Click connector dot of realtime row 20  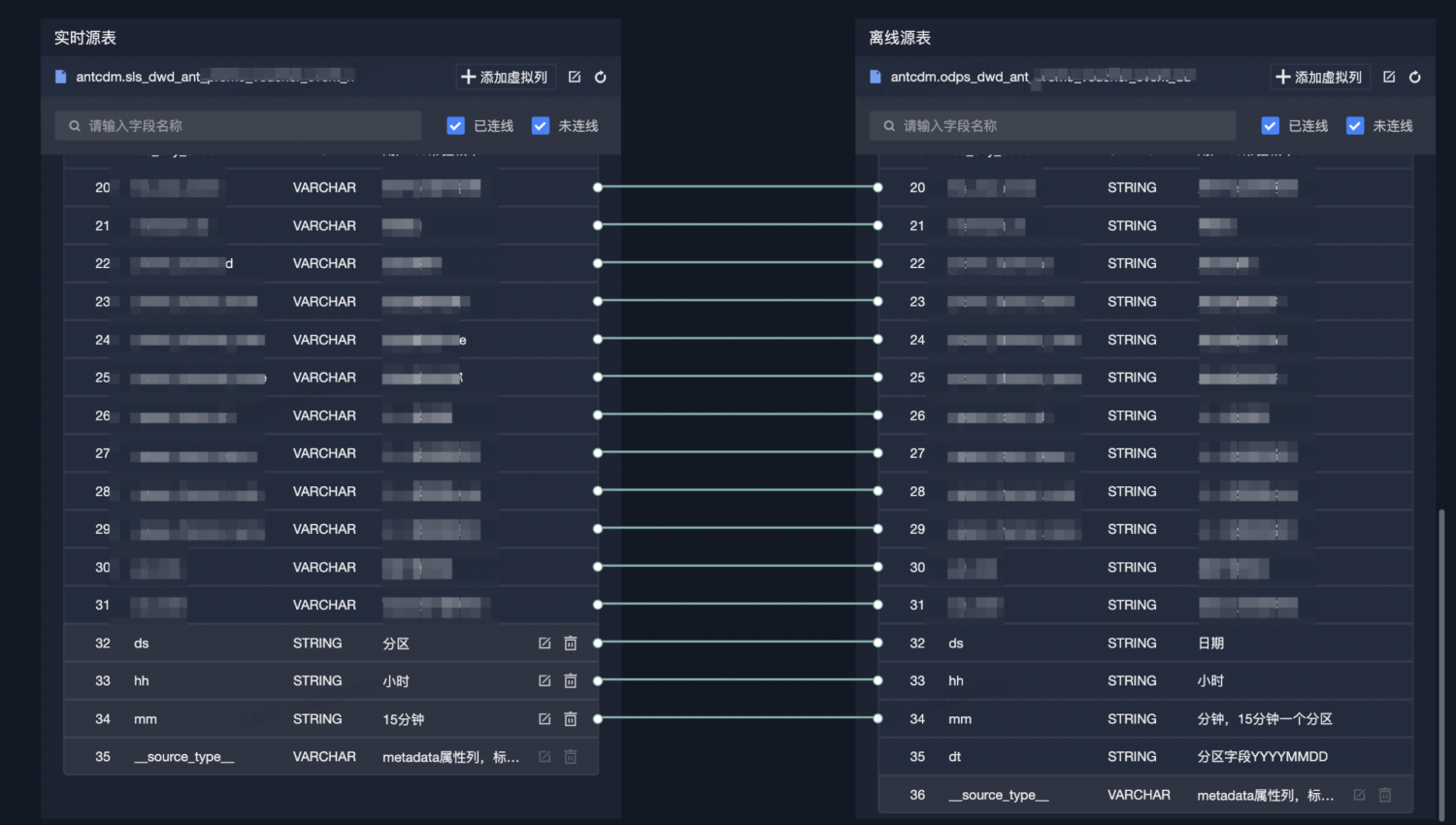(x=598, y=187)
